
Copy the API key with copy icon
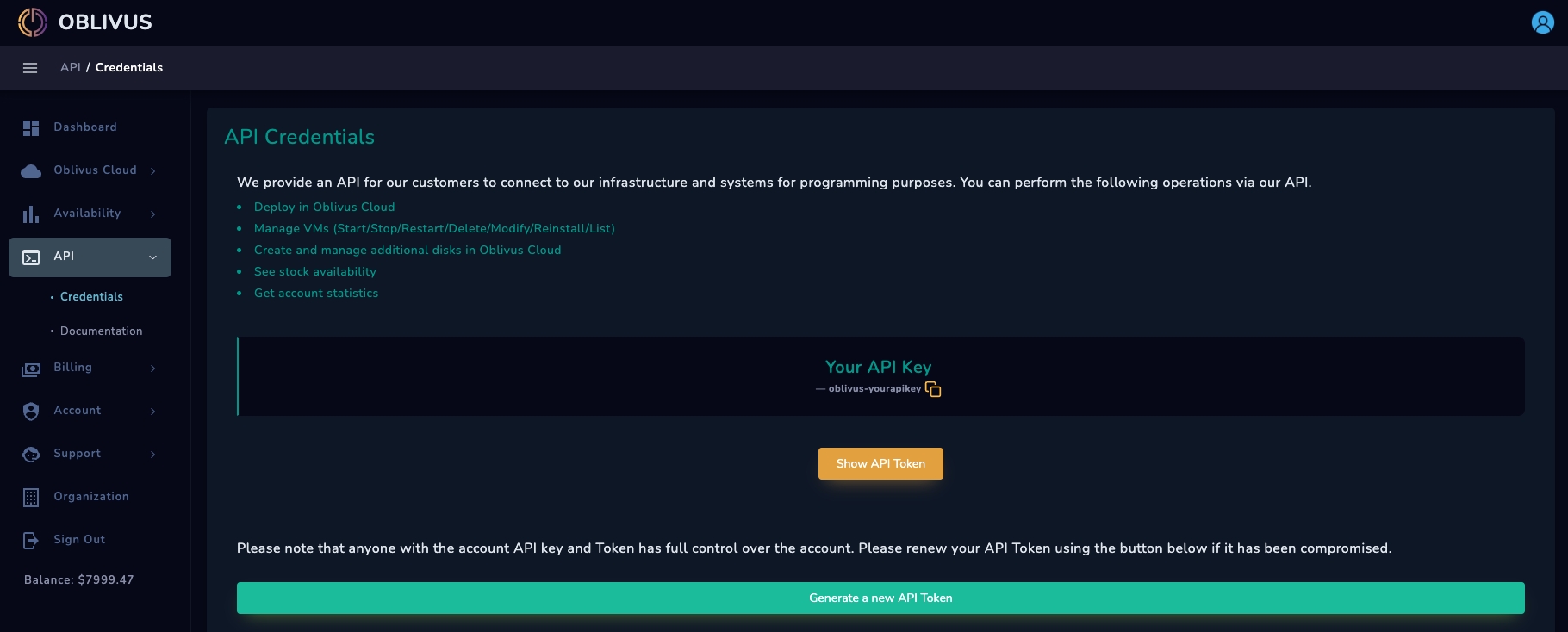pyautogui.click(x=933, y=389)
